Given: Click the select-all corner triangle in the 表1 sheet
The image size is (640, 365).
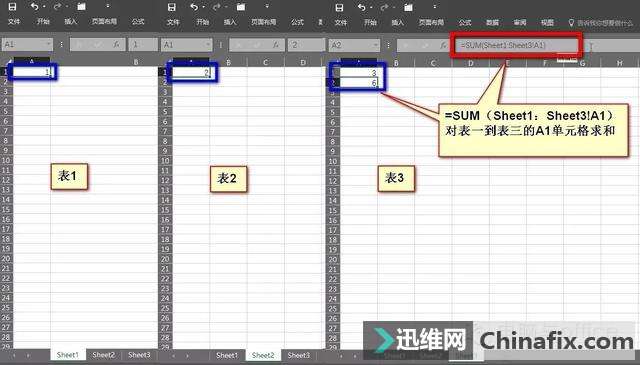Looking at the screenshot, I should coord(9,62).
